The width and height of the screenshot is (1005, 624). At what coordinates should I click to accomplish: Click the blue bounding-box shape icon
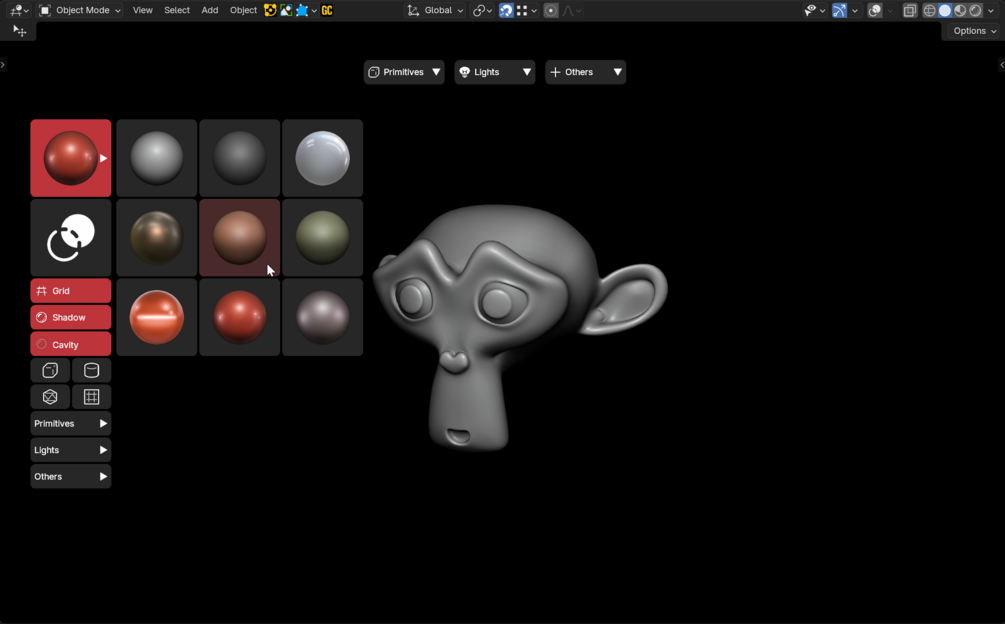click(302, 10)
